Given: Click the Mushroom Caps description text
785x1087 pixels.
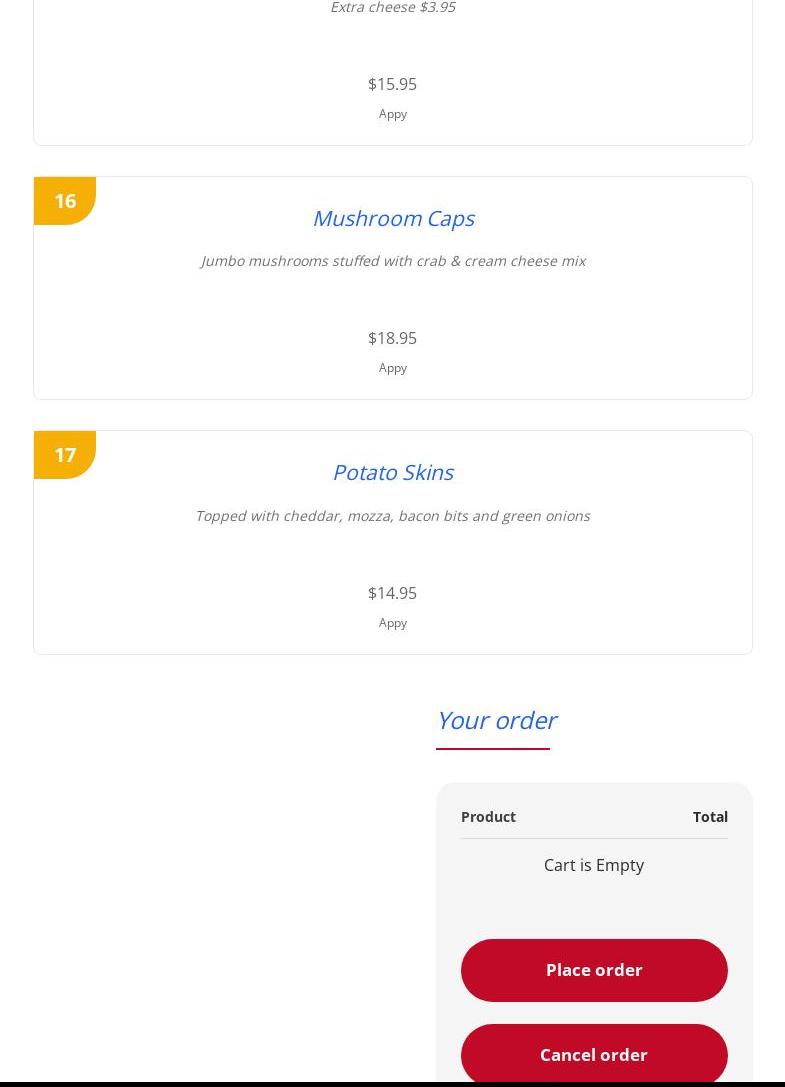Looking at the screenshot, I should pyautogui.click(x=393, y=261).
